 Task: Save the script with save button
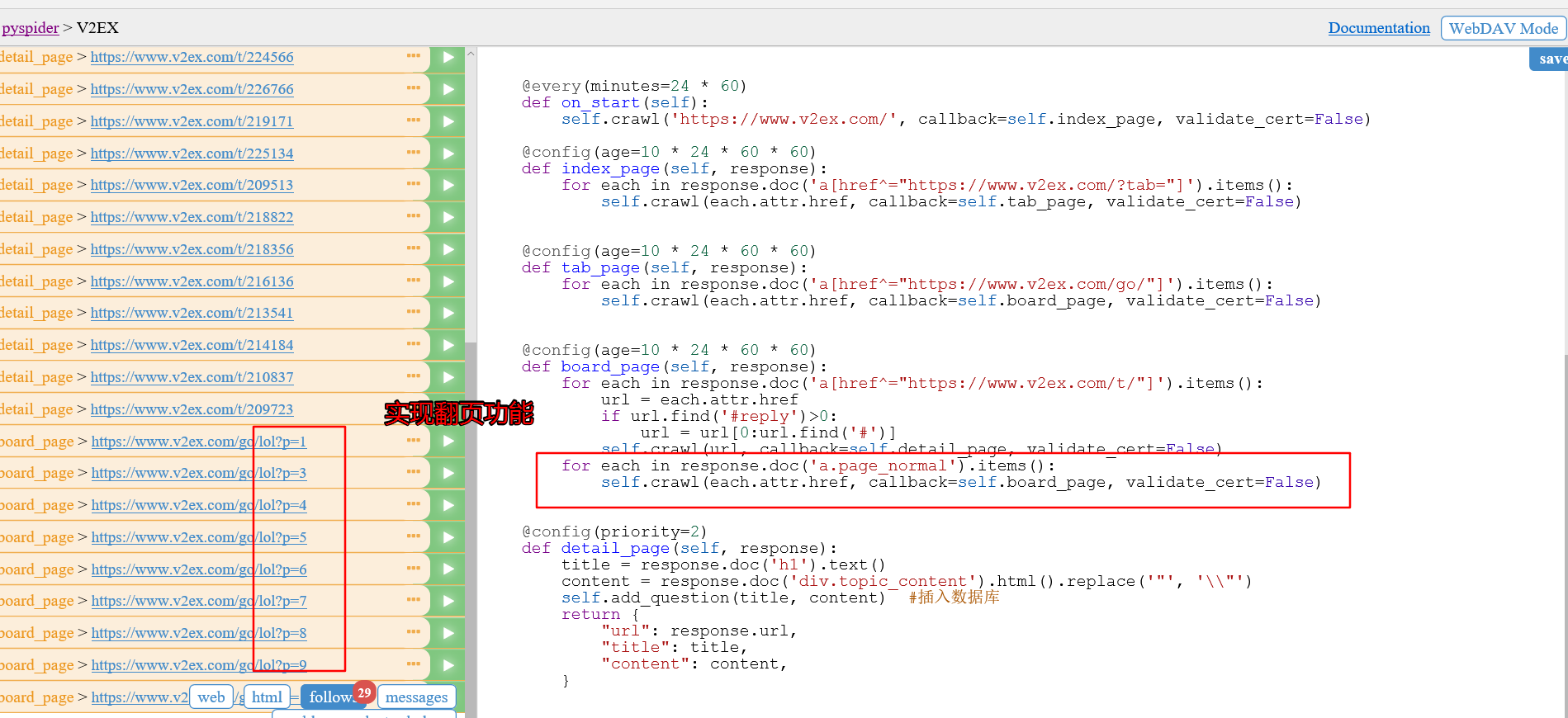[1550, 59]
